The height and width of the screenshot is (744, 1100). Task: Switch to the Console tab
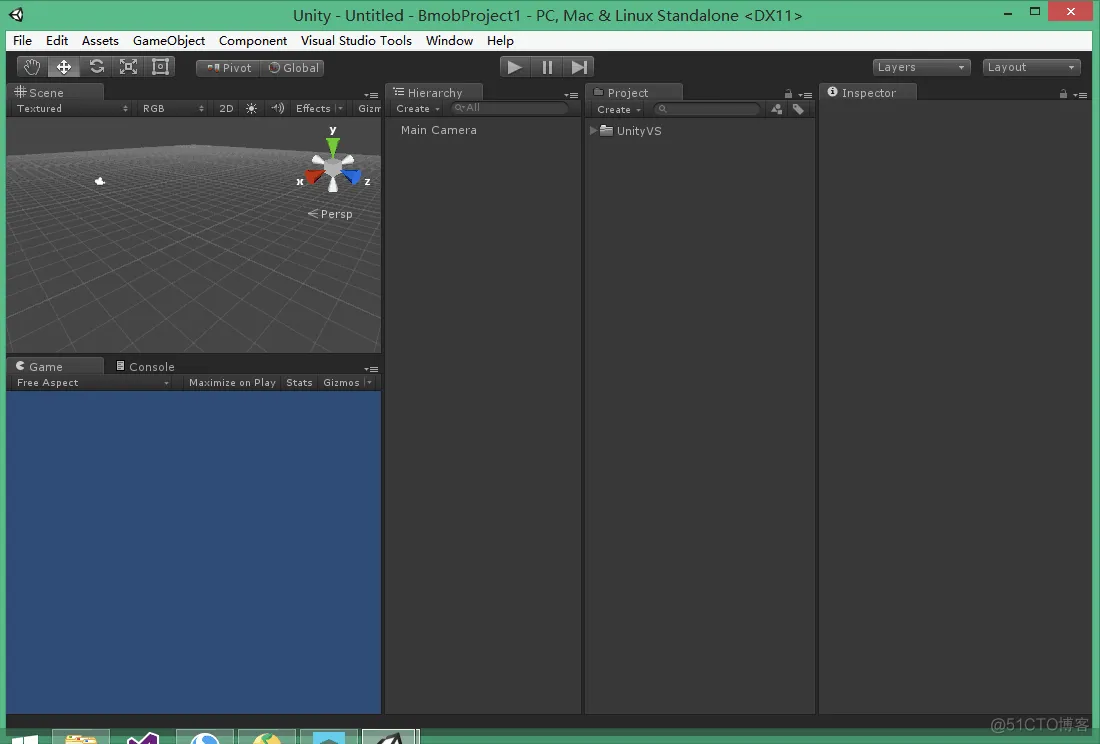pos(145,367)
